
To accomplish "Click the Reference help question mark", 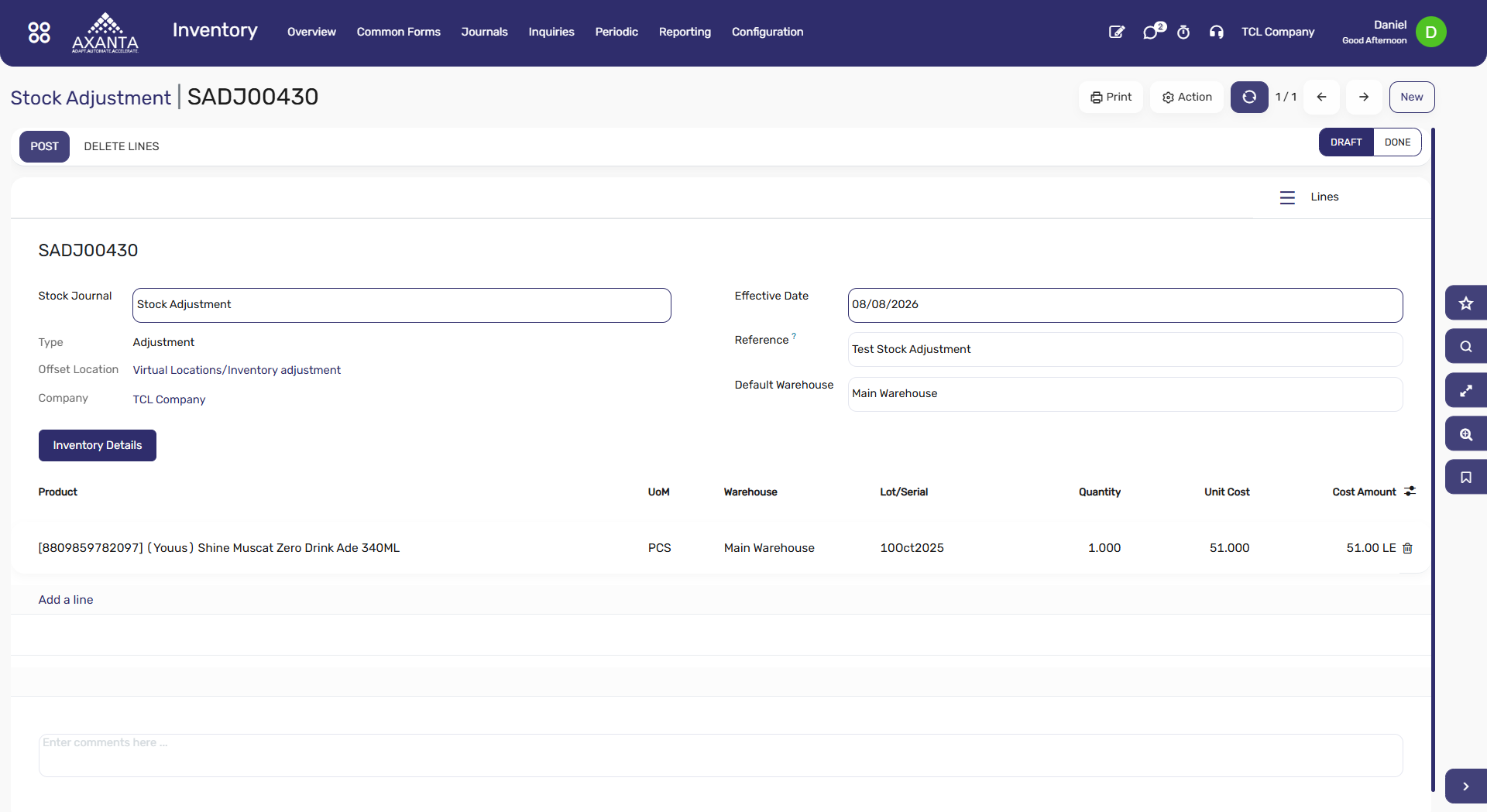I will tap(794, 336).
